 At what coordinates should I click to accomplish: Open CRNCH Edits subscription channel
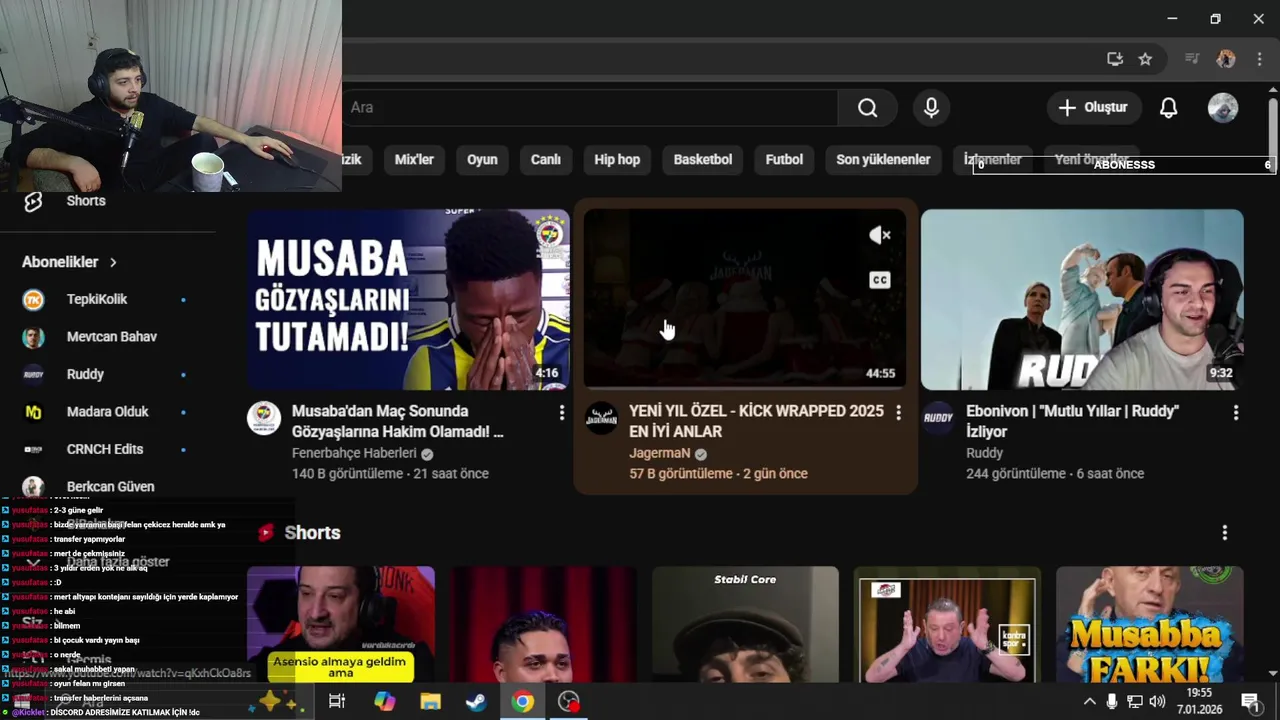pyautogui.click(x=104, y=449)
